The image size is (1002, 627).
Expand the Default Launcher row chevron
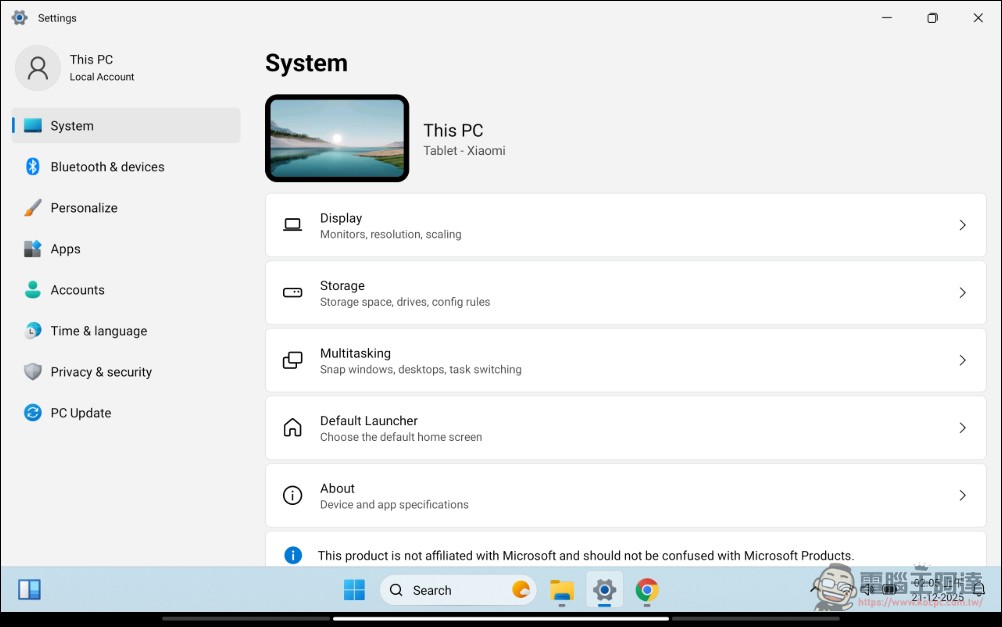click(x=962, y=428)
